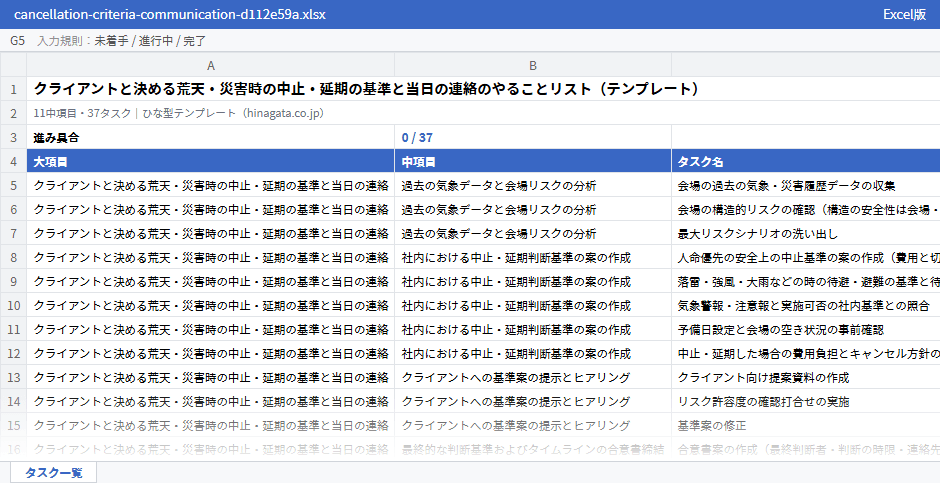Screen dimensions: 940x483
Task: Select column A header
Action: [210, 65]
